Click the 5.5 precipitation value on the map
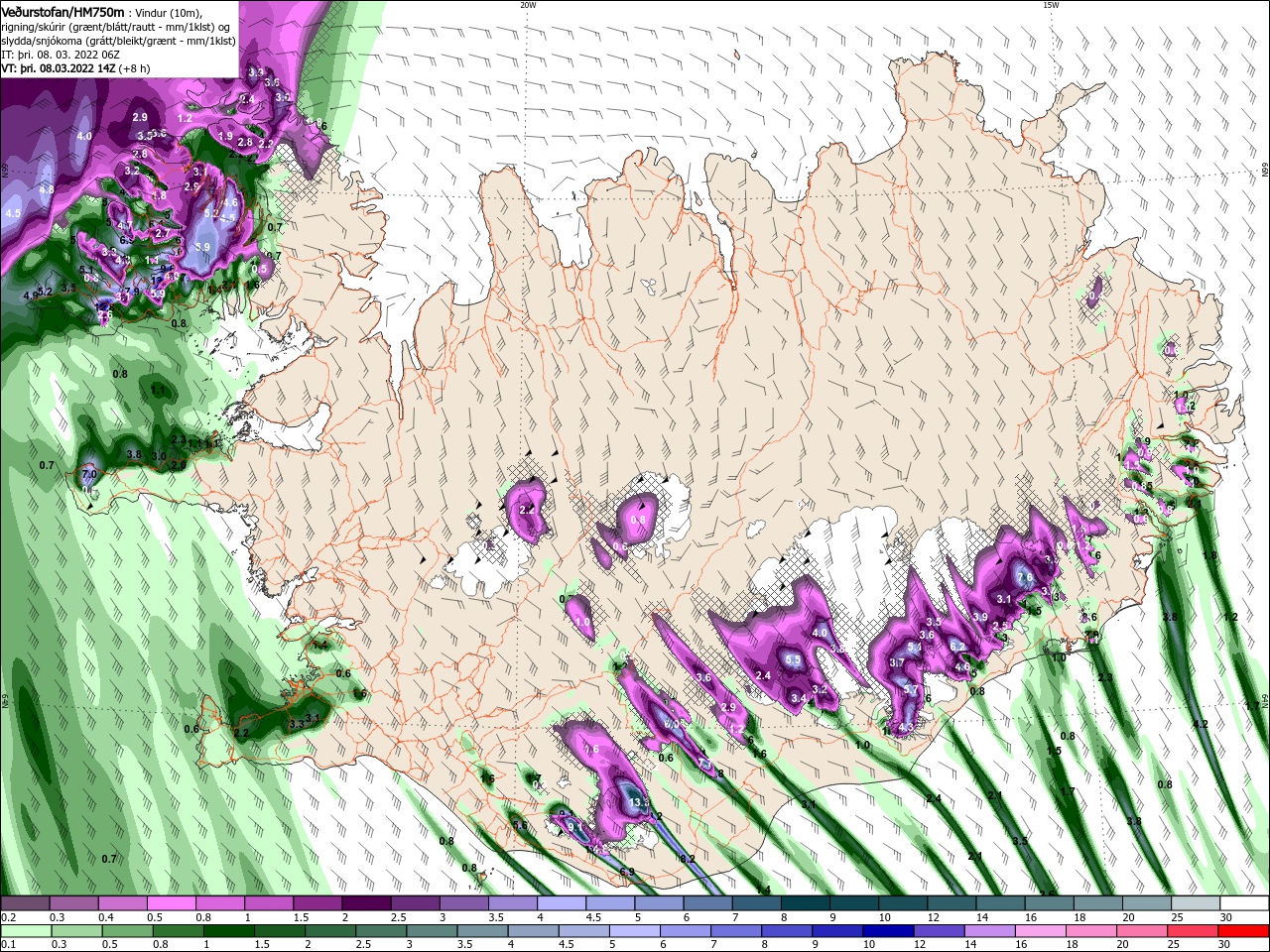 point(793,659)
